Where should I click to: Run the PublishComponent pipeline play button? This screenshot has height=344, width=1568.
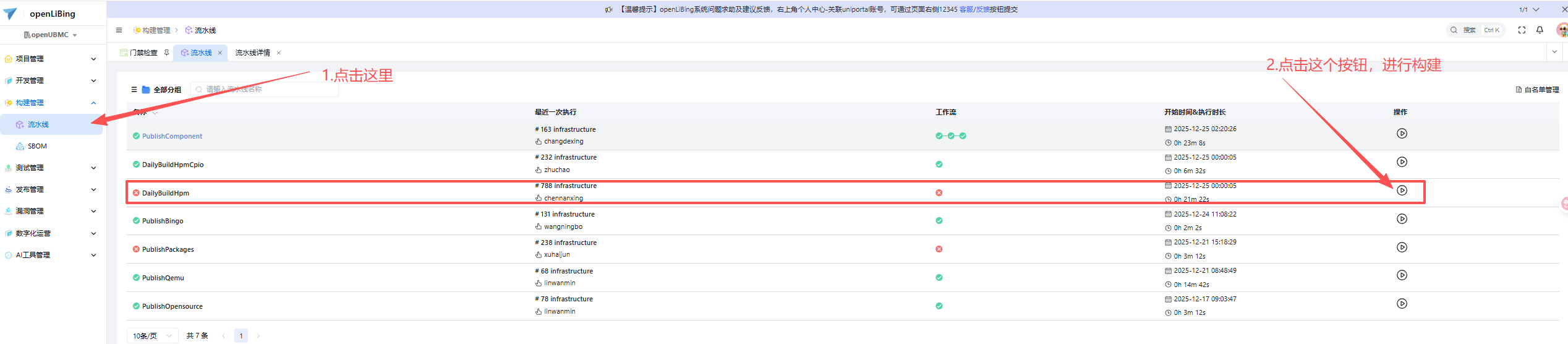click(1402, 134)
